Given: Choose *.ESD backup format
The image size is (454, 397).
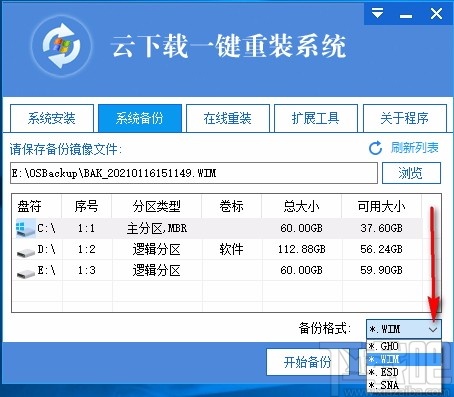Looking at the screenshot, I should pos(404,372).
